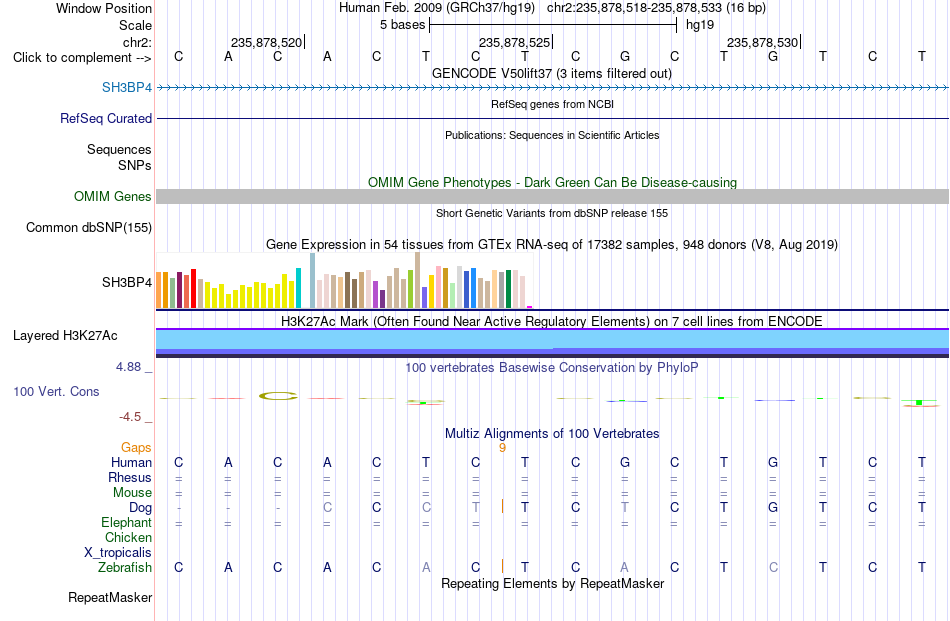Click the PhyloP lower bound value -4.5
The width and height of the screenshot is (950, 621).
coord(130,417)
